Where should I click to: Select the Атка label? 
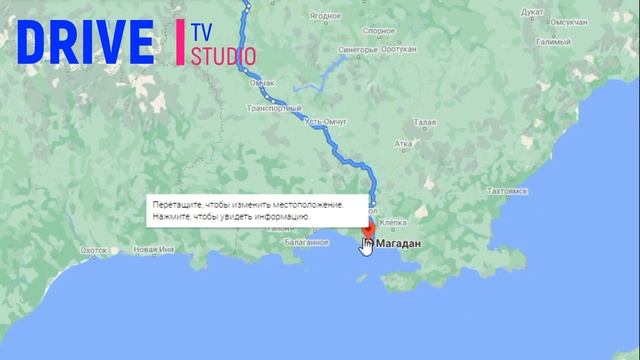point(403,144)
